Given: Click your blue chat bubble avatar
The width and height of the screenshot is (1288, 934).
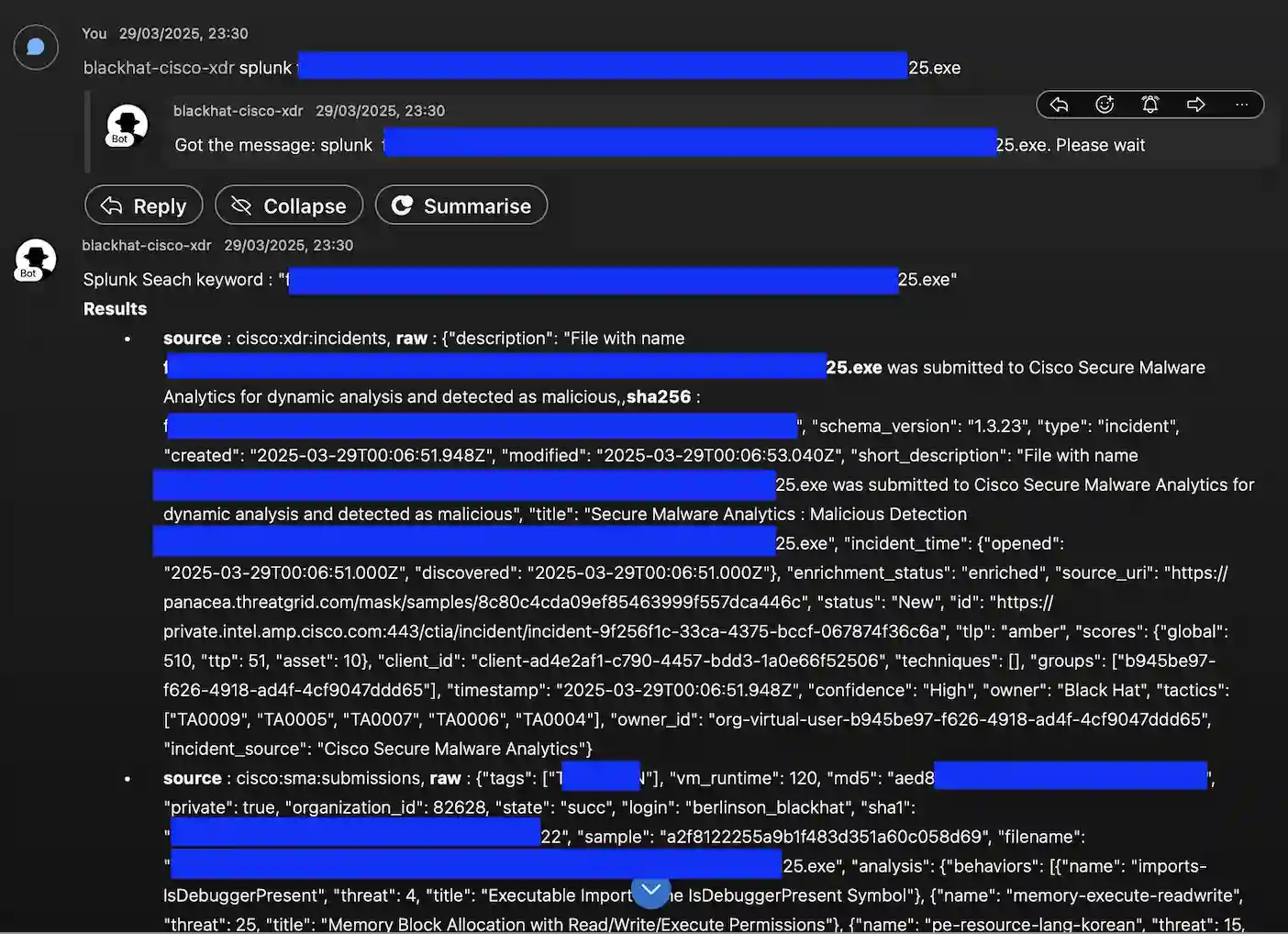Looking at the screenshot, I should (x=35, y=47).
